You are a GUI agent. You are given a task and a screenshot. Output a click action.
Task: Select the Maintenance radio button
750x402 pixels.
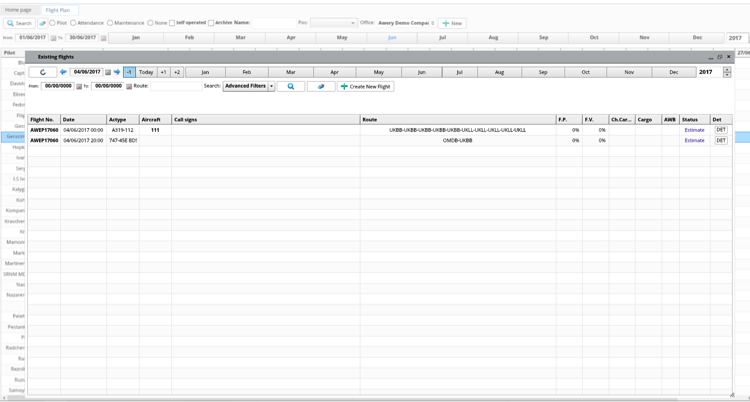click(110, 23)
